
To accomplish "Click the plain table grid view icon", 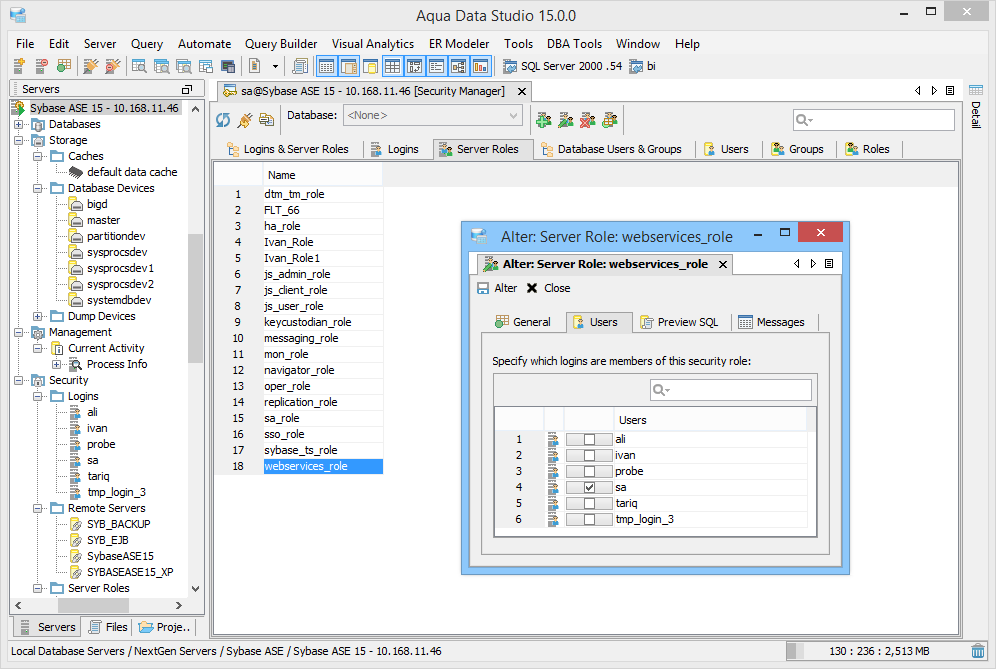I will tap(393, 66).
